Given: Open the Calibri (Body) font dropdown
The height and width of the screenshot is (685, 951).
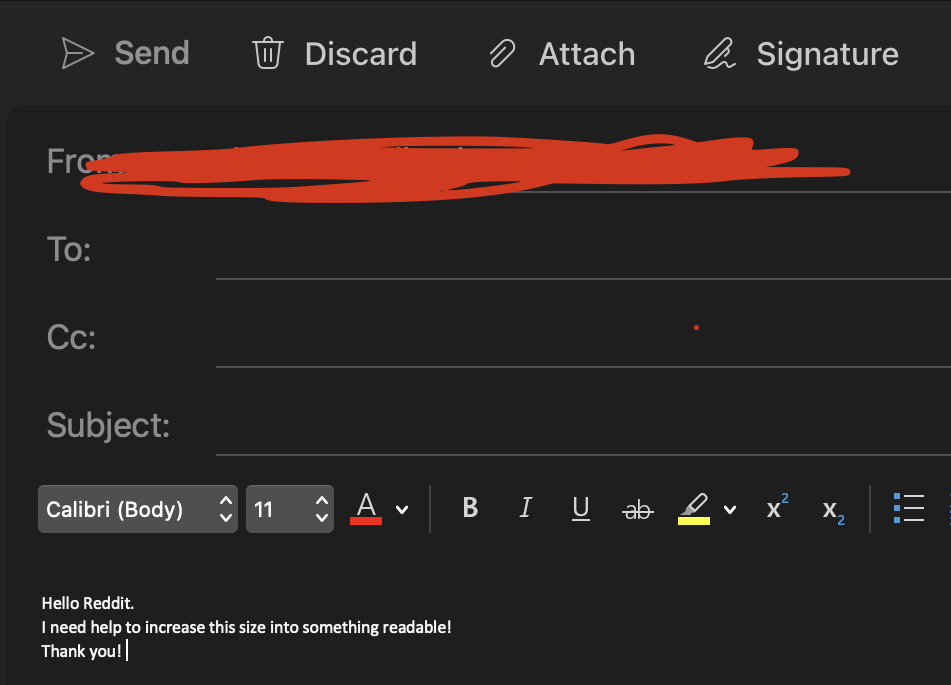Looking at the screenshot, I should coord(138,509).
